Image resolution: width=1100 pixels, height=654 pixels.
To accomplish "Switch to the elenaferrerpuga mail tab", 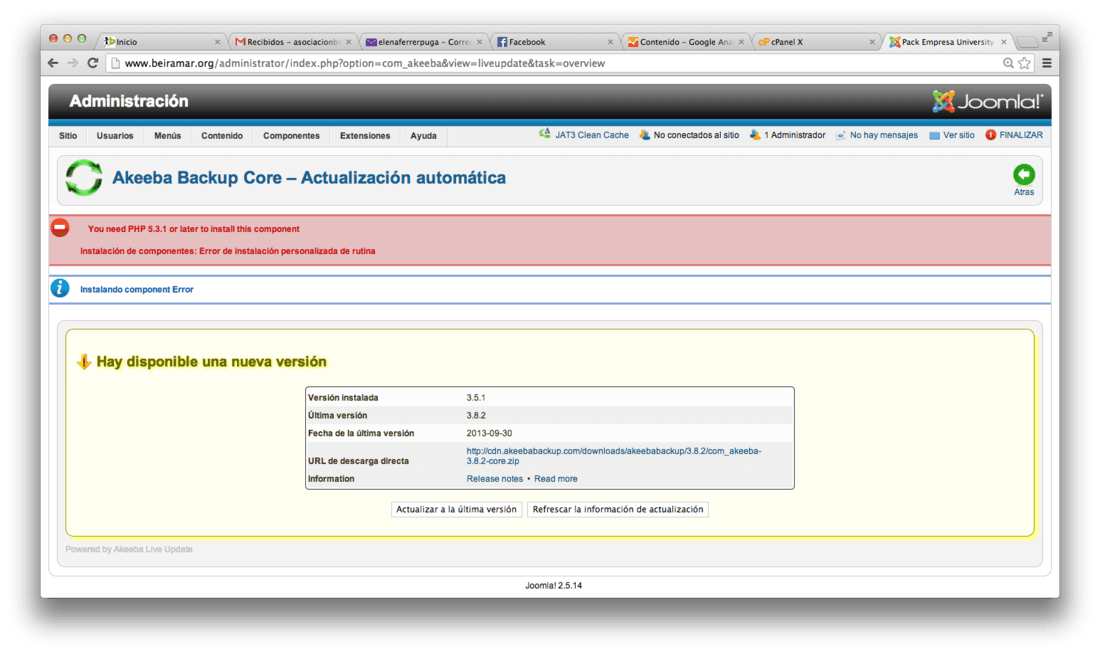I will 424,42.
